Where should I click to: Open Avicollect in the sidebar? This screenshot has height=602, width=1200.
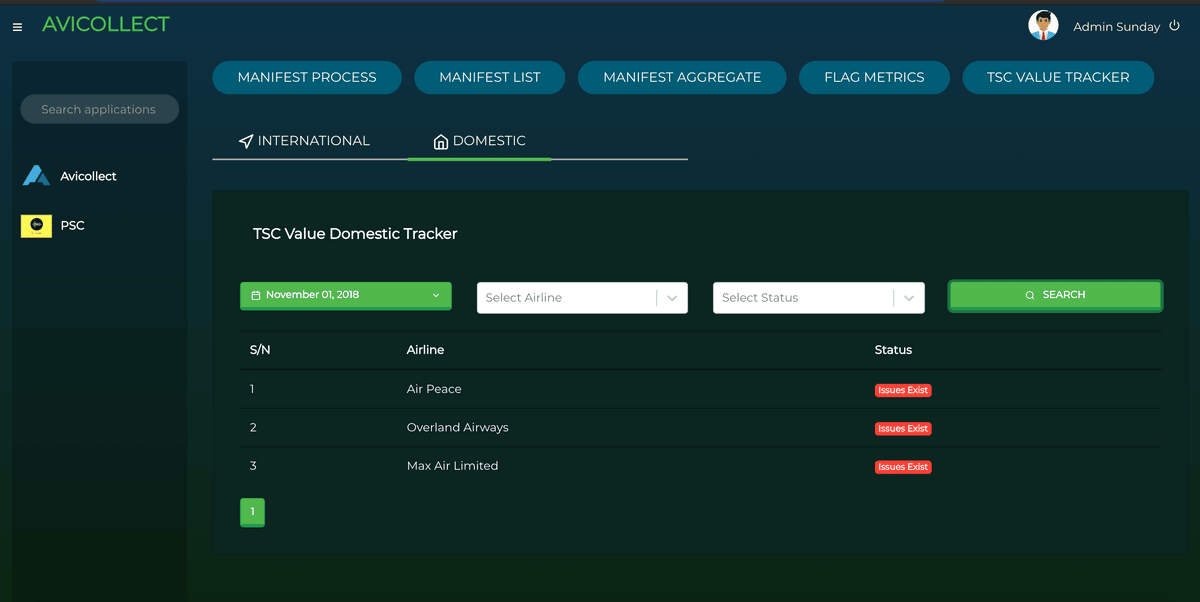88,176
